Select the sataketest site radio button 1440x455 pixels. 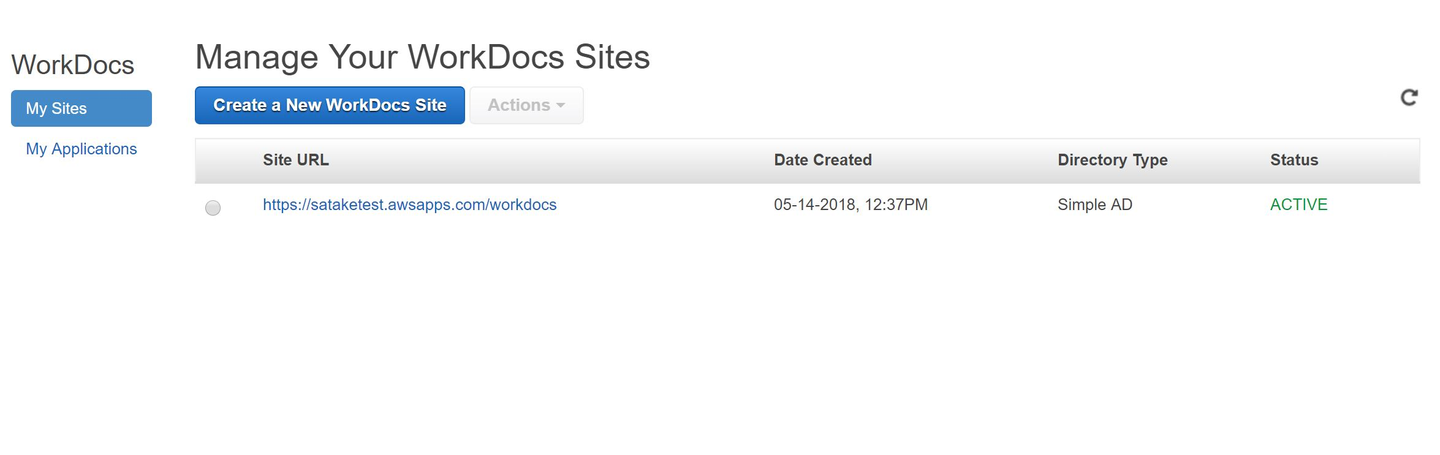[x=213, y=208]
